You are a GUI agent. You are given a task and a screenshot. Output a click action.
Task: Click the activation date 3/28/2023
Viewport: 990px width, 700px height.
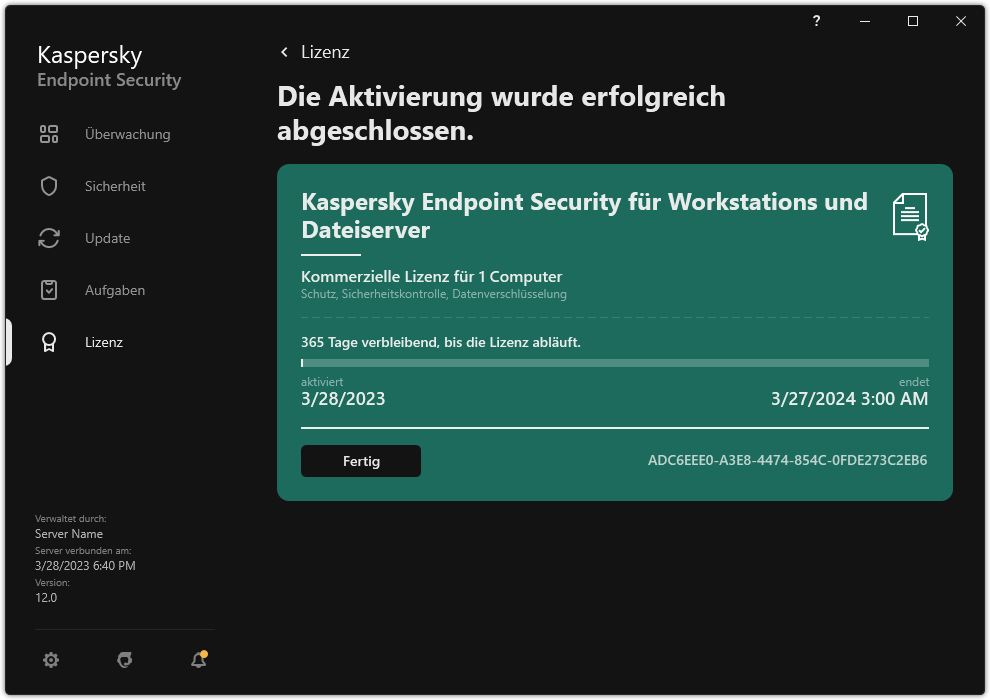coord(343,398)
